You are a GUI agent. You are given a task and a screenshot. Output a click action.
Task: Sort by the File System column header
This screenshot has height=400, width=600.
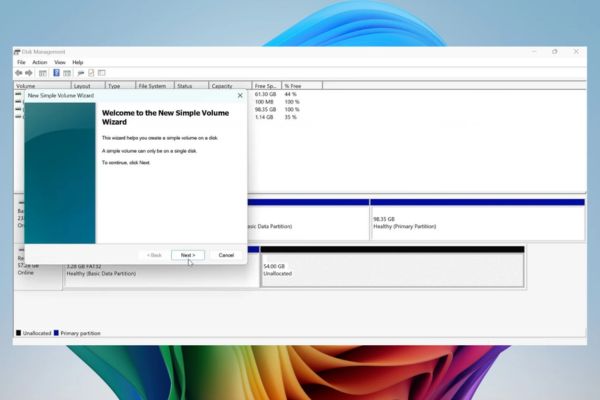point(153,86)
